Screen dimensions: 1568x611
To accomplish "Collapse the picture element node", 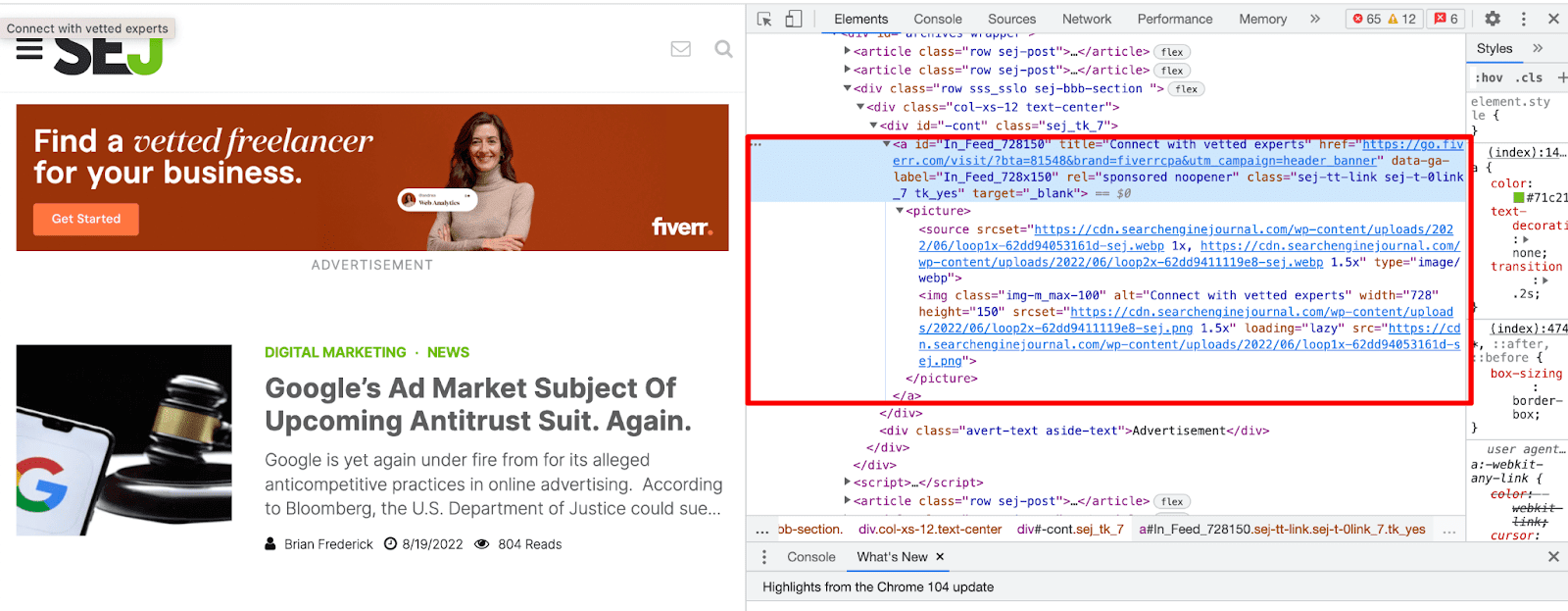I will pos(900,211).
